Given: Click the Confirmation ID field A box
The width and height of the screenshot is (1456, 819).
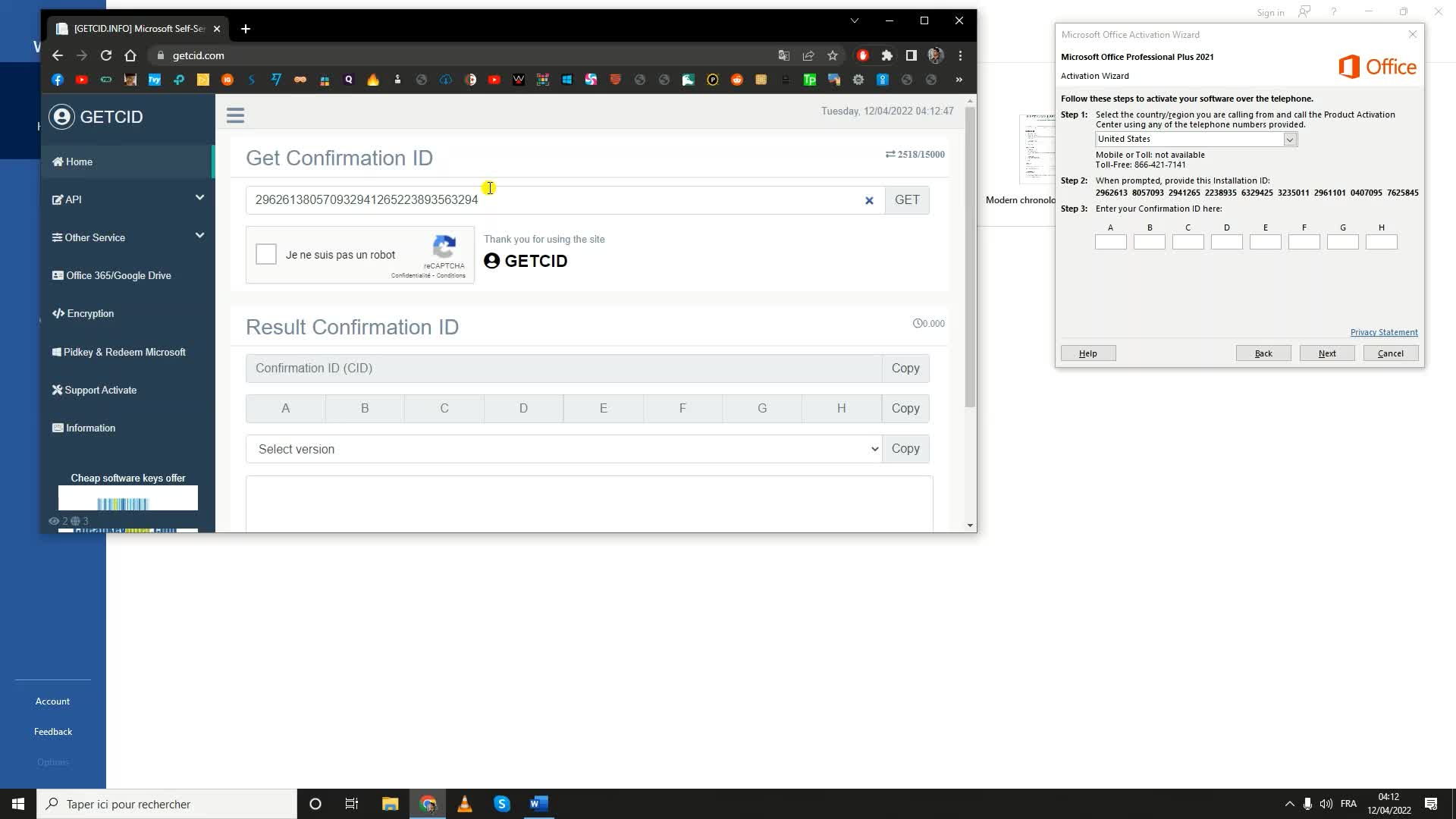Looking at the screenshot, I should (x=1110, y=242).
